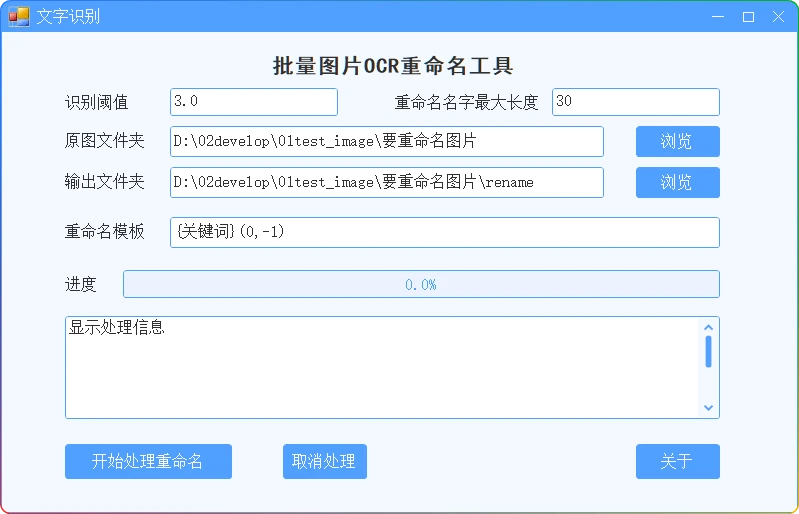Viewport: 799px width, 514px height.
Task: Maximize the 文字识别 window
Action: [x=748, y=17]
